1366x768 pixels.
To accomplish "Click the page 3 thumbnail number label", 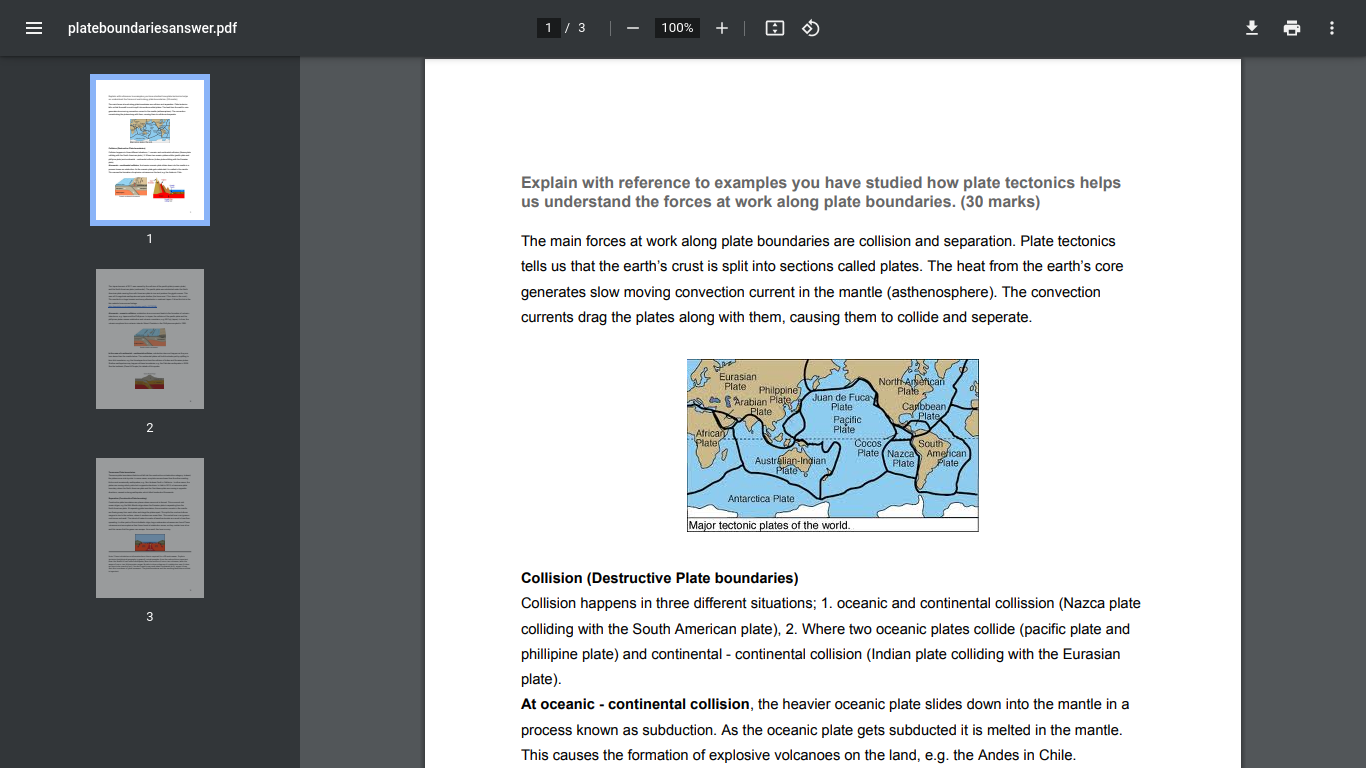I will 150,617.
